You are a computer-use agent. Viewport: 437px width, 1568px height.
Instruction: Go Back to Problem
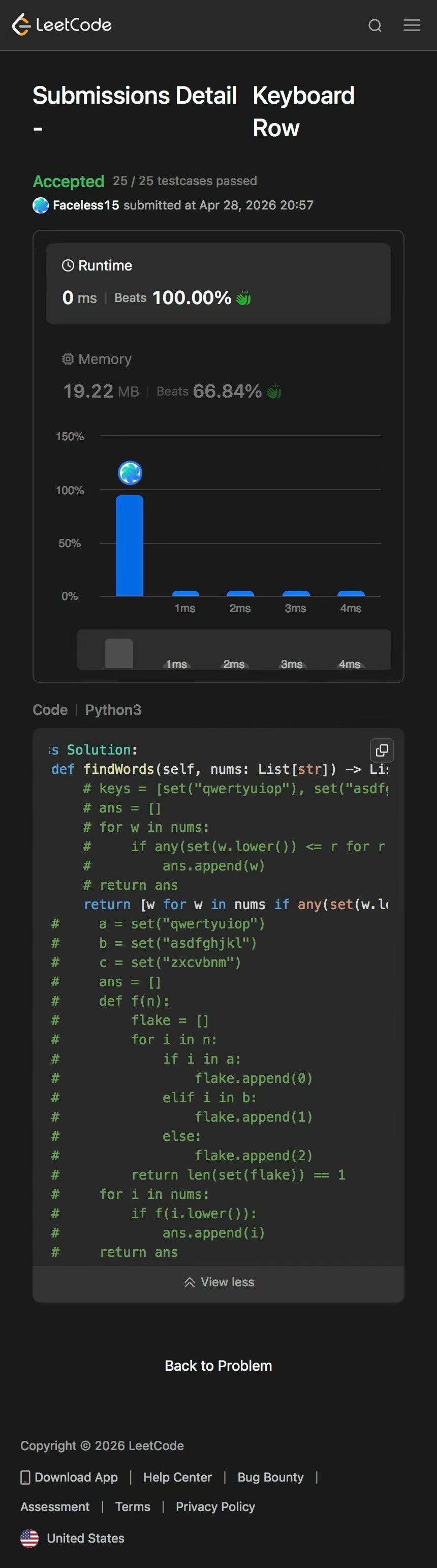click(218, 1366)
